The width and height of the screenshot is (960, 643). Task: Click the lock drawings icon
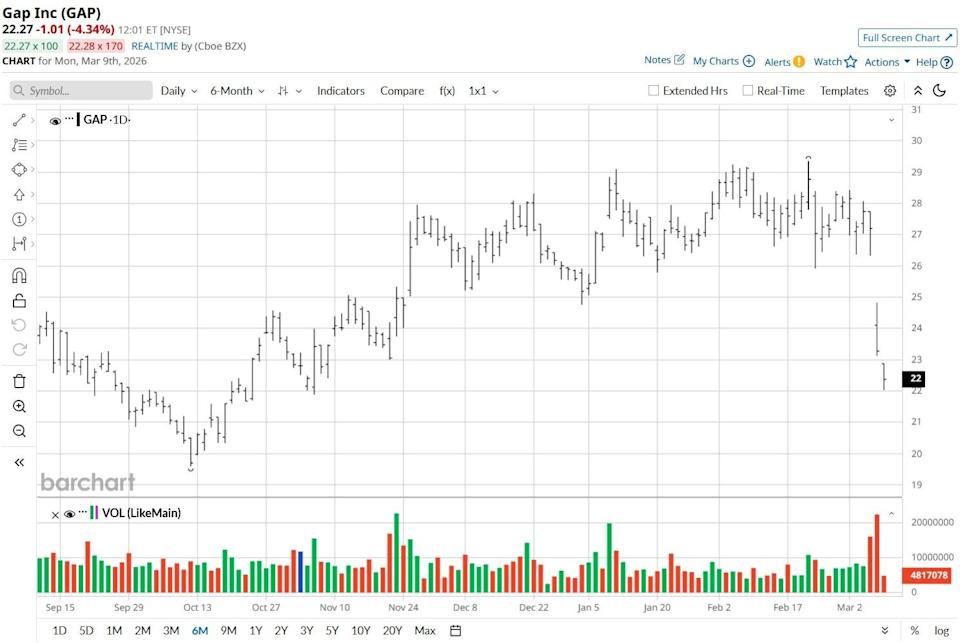coord(19,300)
